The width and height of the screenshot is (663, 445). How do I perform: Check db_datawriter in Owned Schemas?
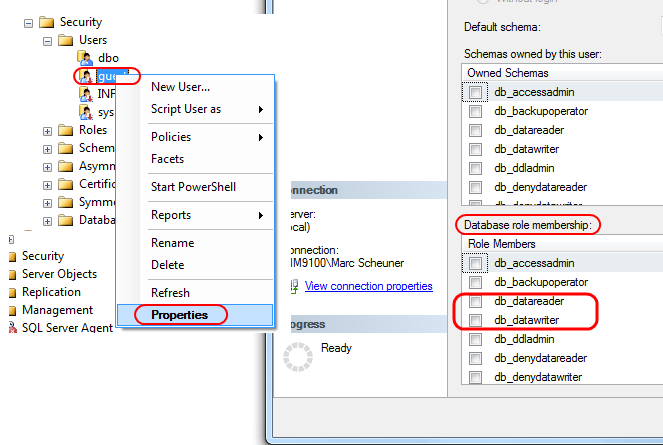coord(475,149)
